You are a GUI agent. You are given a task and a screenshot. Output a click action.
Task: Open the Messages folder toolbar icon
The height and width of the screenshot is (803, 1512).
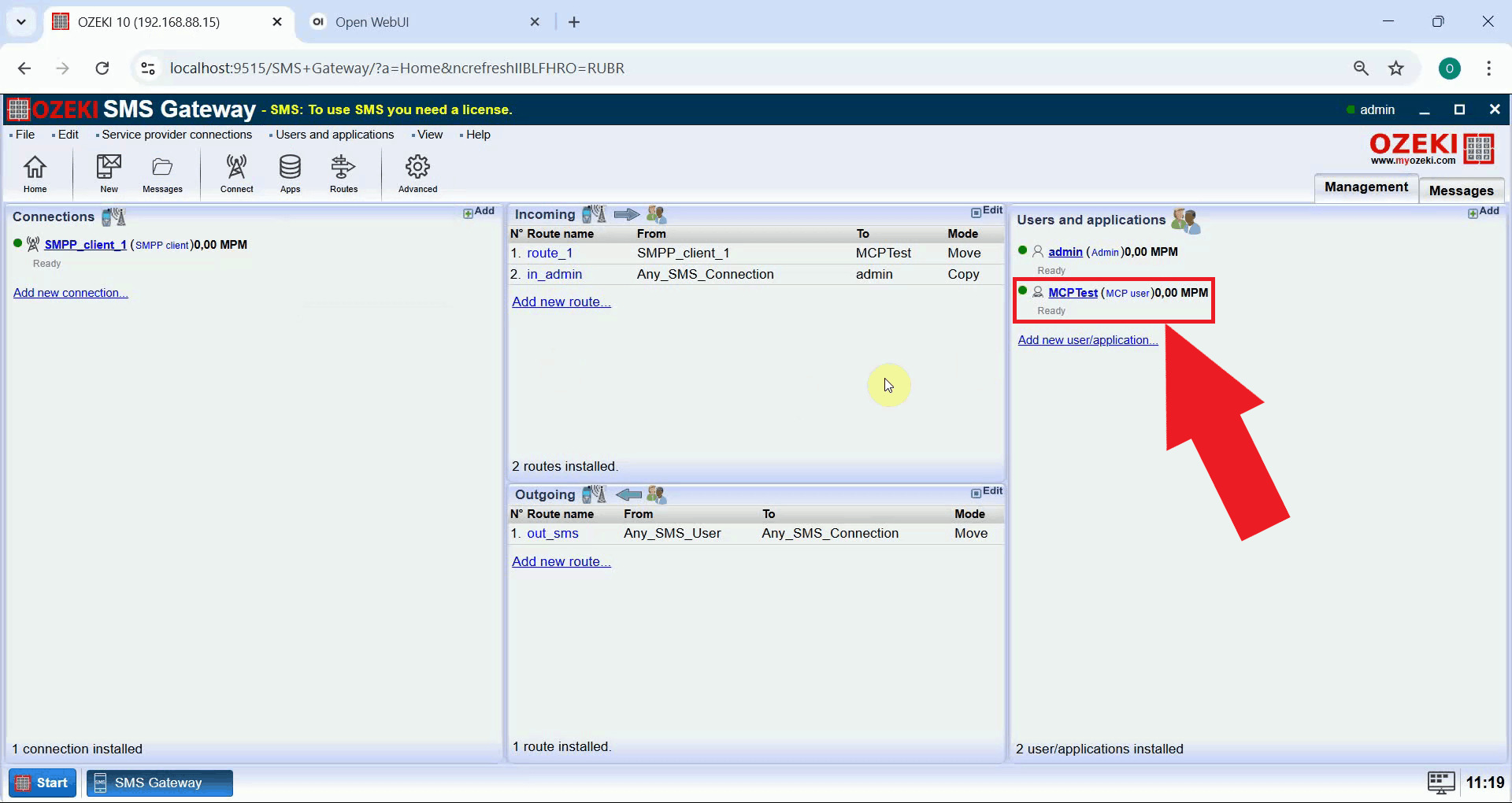(162, 173)
